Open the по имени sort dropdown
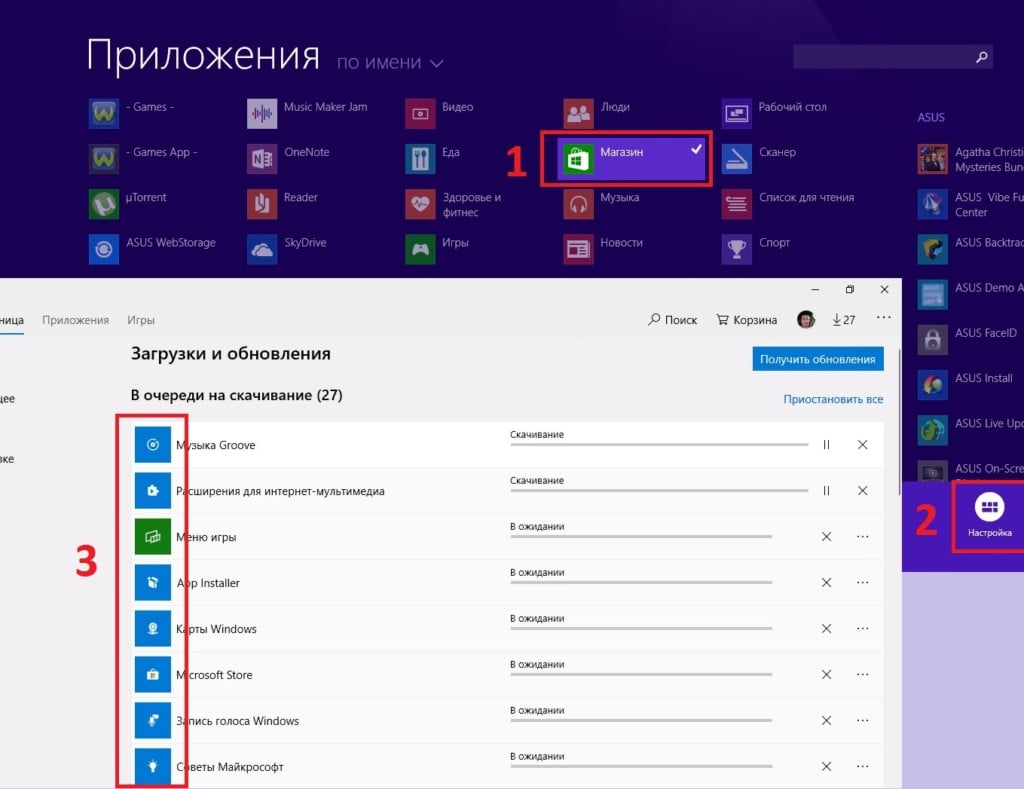1024x789 pixels. coord(390,63)
